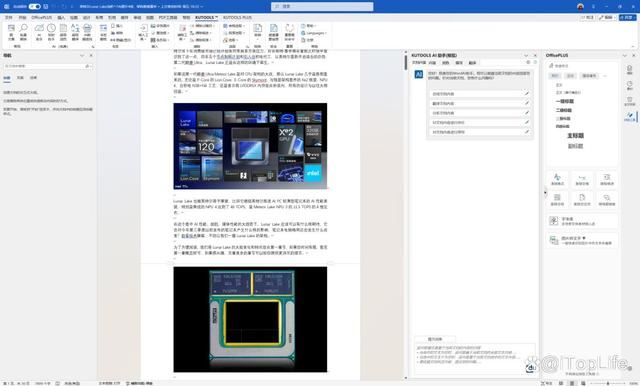The height and width of the screenshot is (386, 640).
Task: Click the format brush icon in OfficePLUS tools grid
Action: tap(558, 178)
